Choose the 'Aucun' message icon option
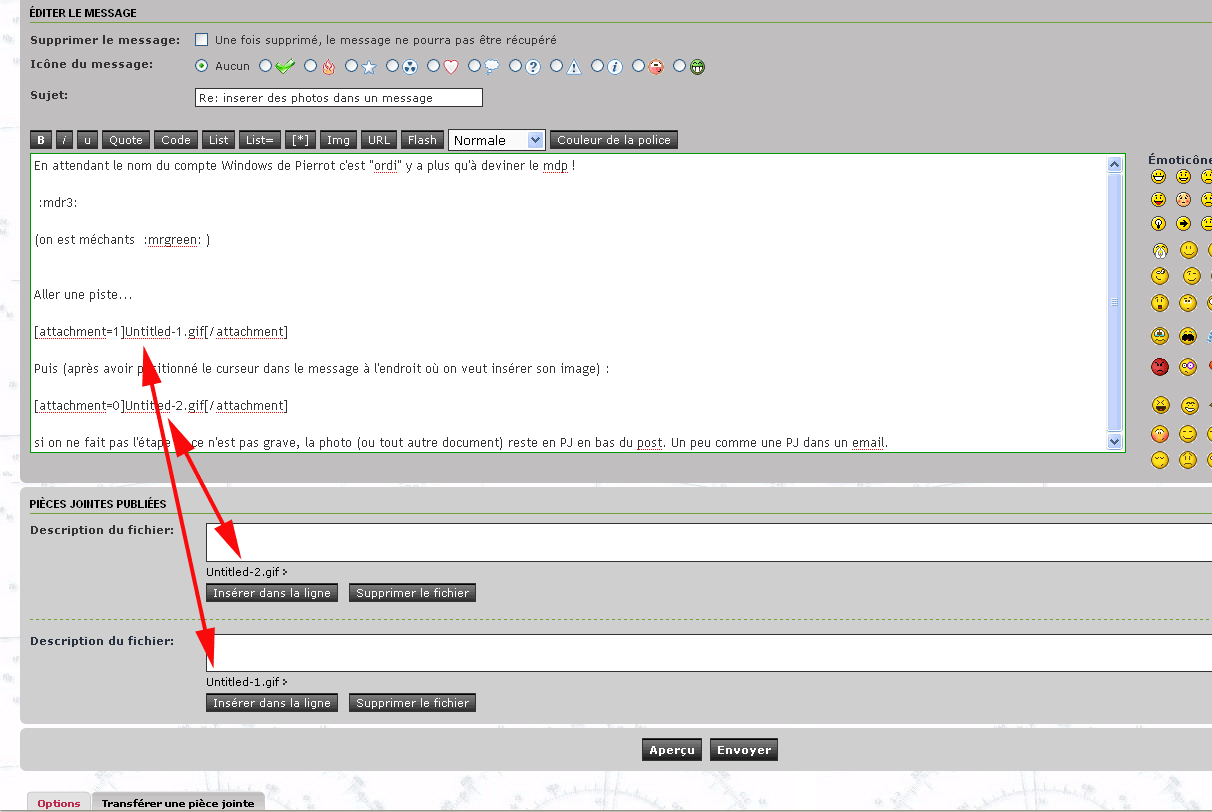This screenshot has height=812, width=1212. [202, 67]
